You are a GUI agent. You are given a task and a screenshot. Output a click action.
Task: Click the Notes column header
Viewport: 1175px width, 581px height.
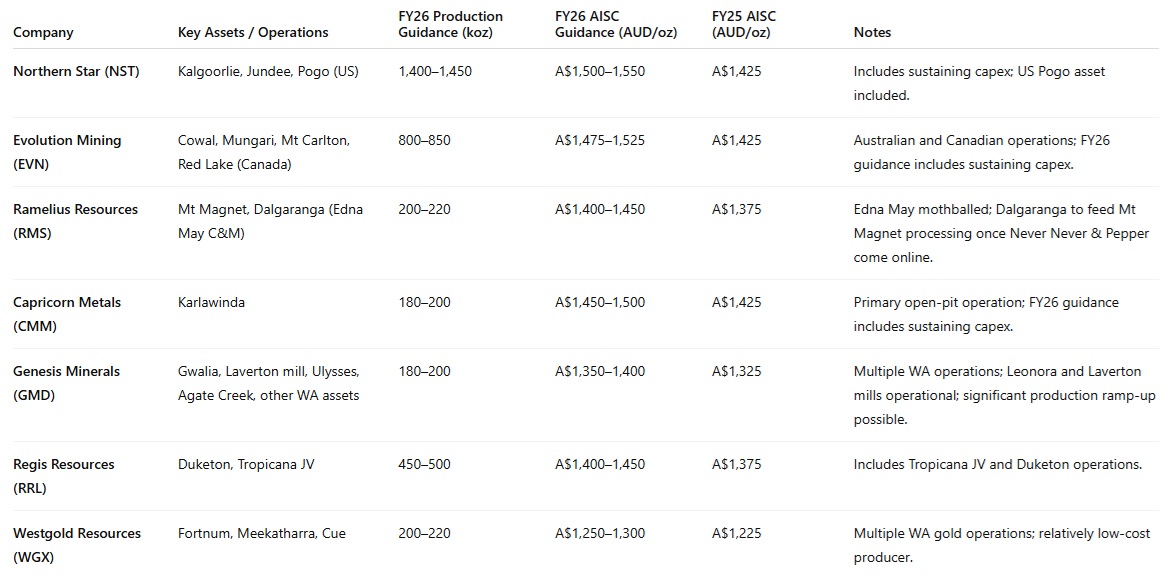(x=872, y=32)
